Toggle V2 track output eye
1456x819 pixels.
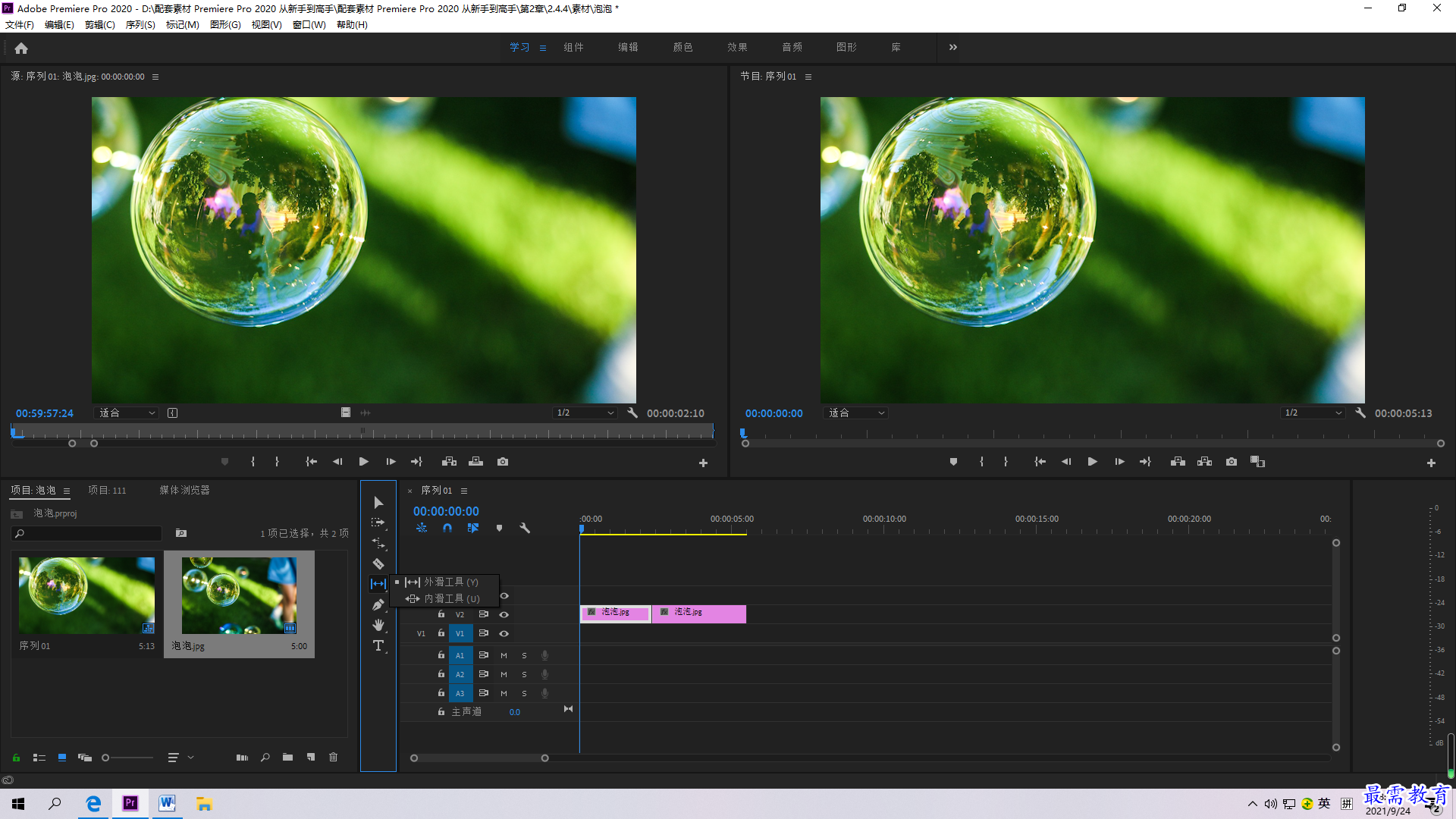coord(504,615)
